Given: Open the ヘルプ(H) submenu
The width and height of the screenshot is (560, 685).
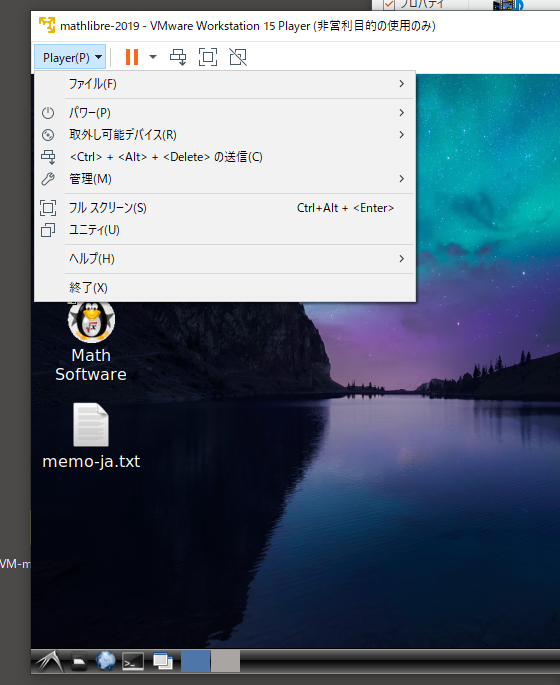Looking at the screenshot, I should pyautogui.click(x=225, y=259).
